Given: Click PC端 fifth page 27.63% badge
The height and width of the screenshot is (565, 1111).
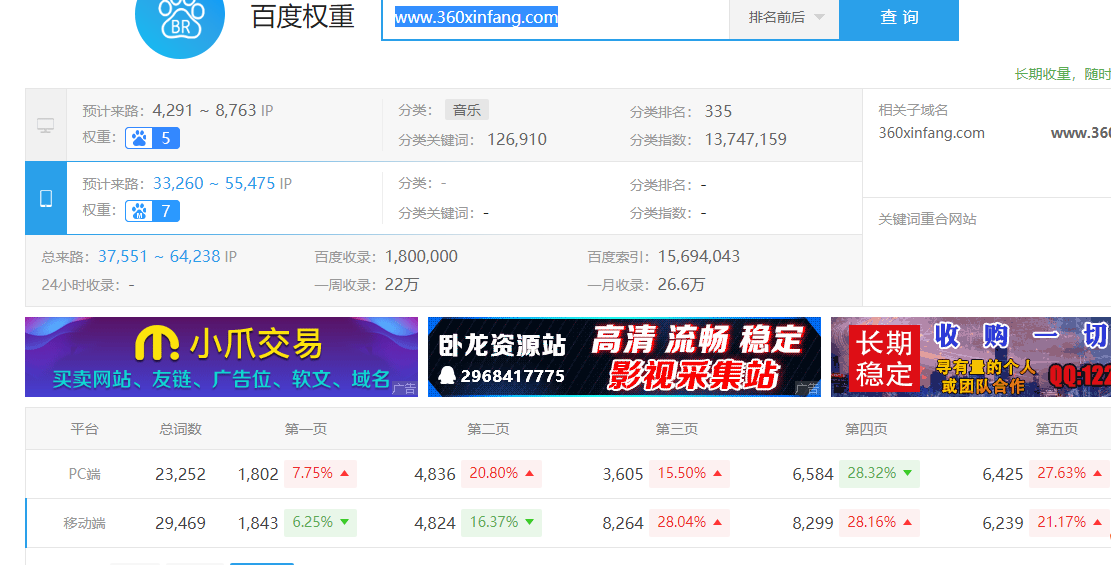Looking at the screenshot, I should click(x=1069, y=474).
